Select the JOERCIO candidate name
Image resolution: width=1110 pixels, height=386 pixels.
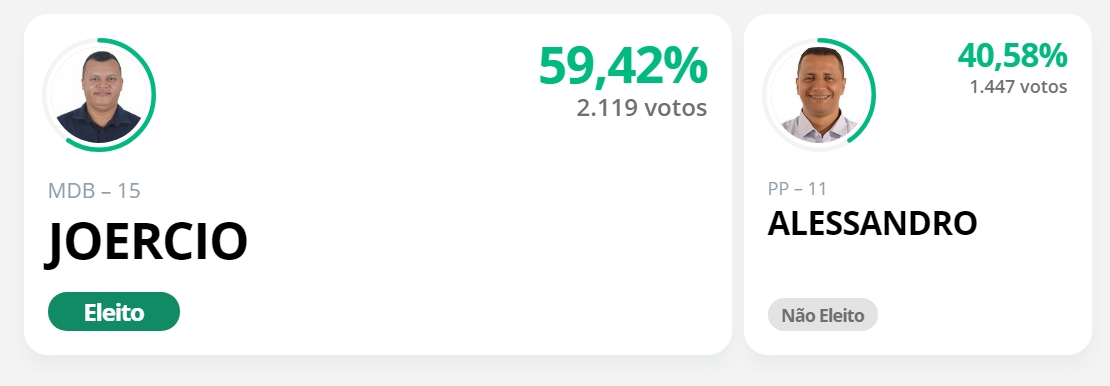pyautogui.click(x=147, y=242)
